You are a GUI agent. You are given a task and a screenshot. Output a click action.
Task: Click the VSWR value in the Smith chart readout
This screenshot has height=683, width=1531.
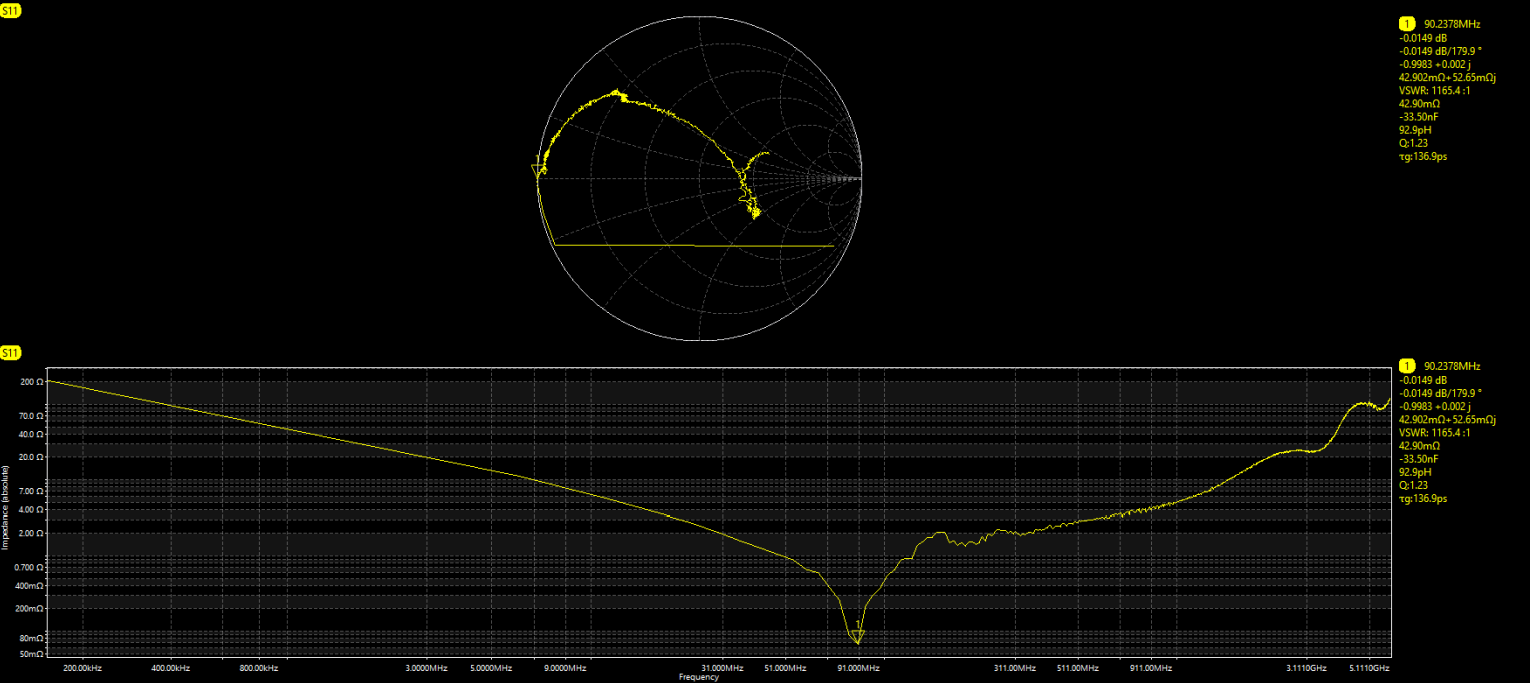1436,90
